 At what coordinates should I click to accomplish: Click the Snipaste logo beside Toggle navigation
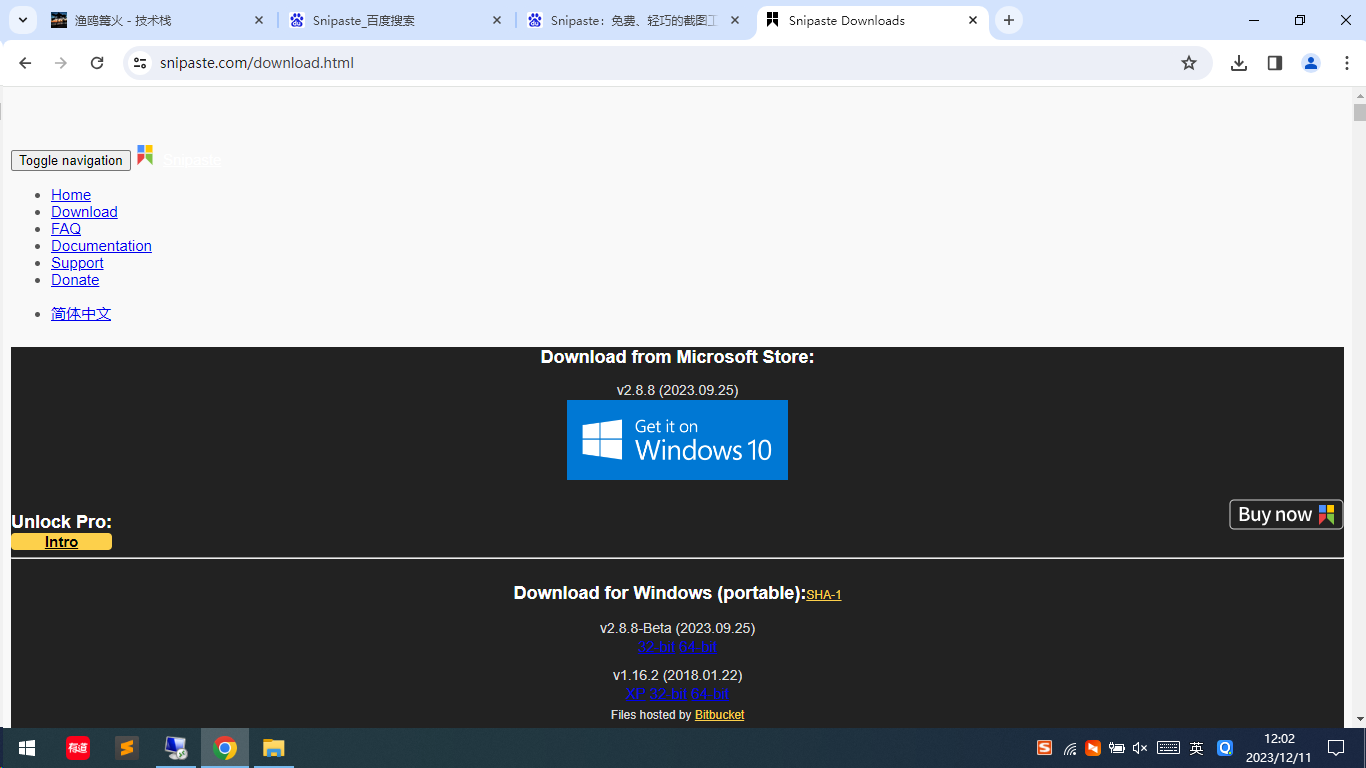click(145, 155)
